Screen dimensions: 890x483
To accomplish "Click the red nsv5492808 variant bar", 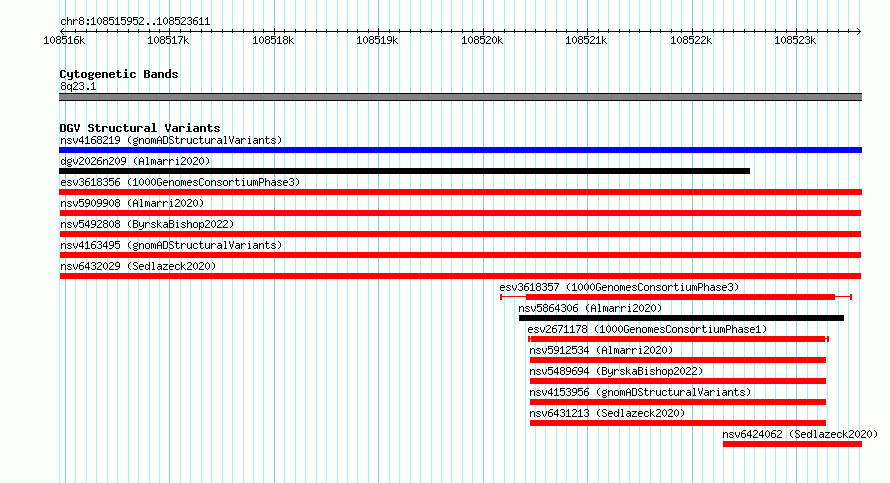I will click(460, 234).
